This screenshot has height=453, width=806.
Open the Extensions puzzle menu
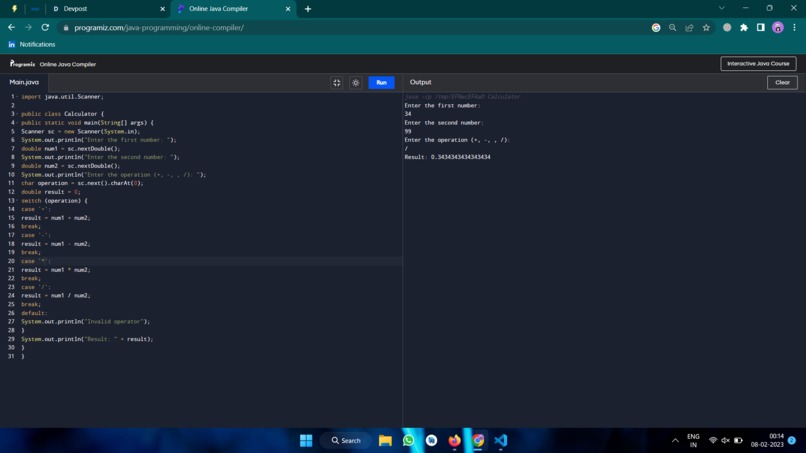[x=744, y=28]
